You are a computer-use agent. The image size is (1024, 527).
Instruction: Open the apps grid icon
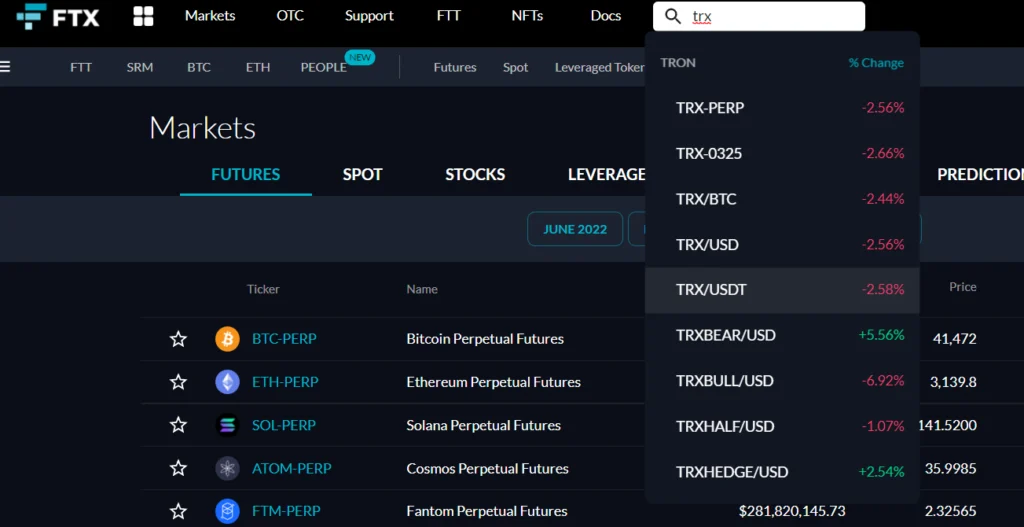click(143, 16)
